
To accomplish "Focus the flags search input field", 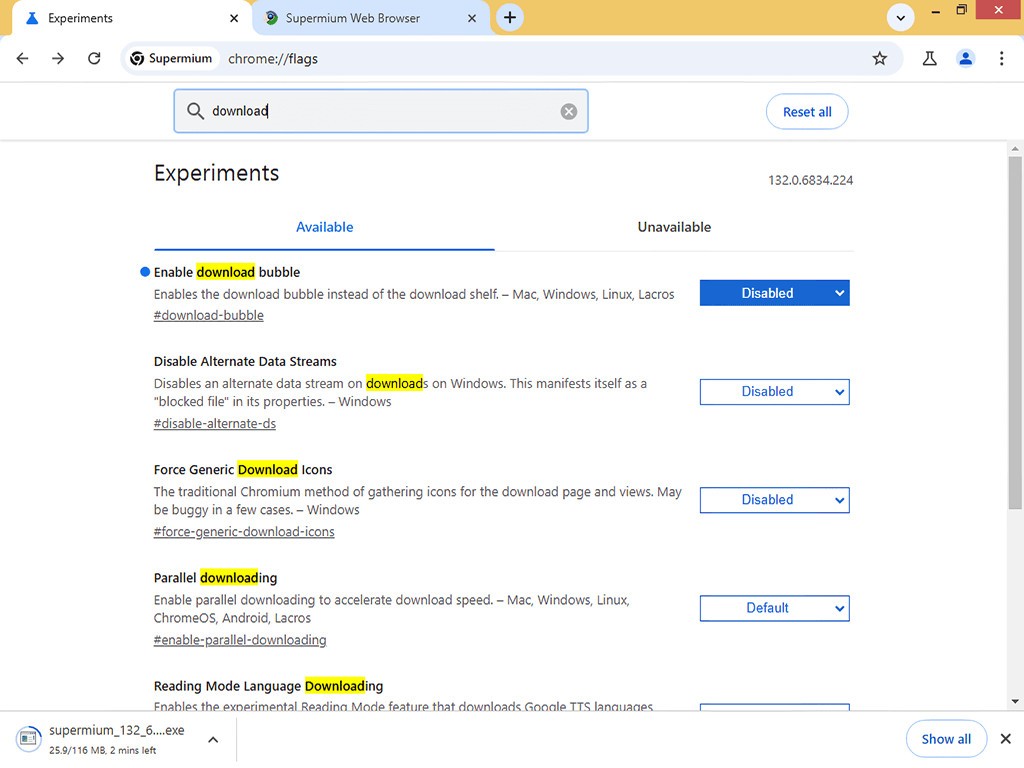I will [x=381, y=111].
